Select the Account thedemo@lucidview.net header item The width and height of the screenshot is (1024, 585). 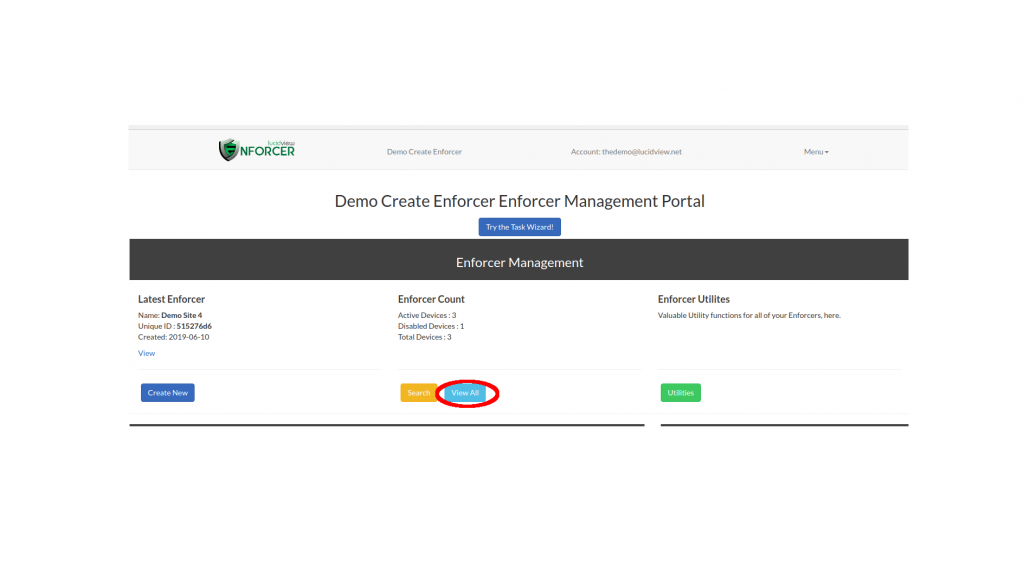626,151
